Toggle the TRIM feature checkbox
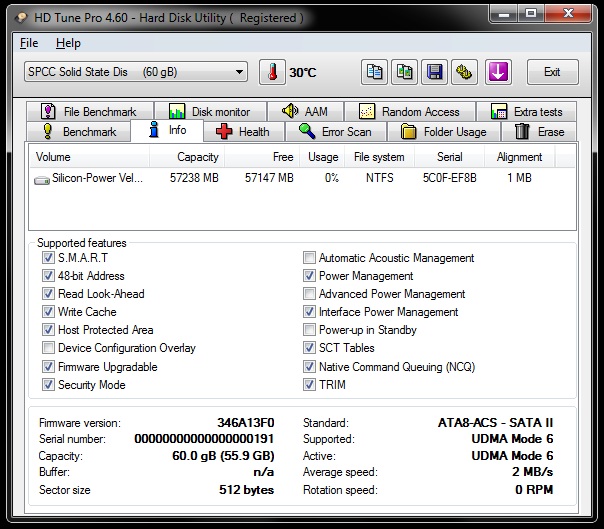Viewport: 604px width, 529px height. coord(310,384)
